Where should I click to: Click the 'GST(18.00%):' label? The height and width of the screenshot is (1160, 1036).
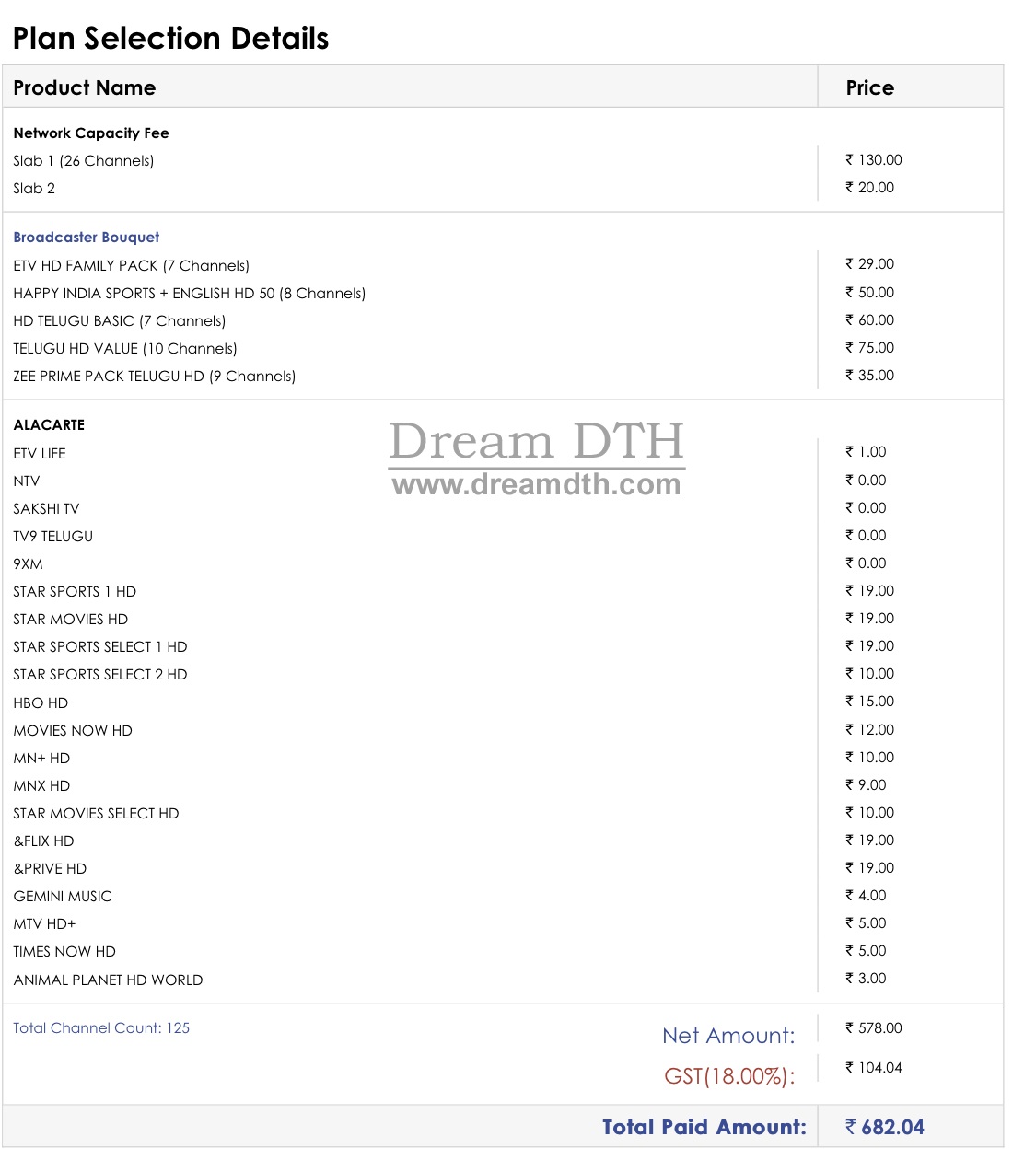pyautogui.click(x=729, y=1075)
